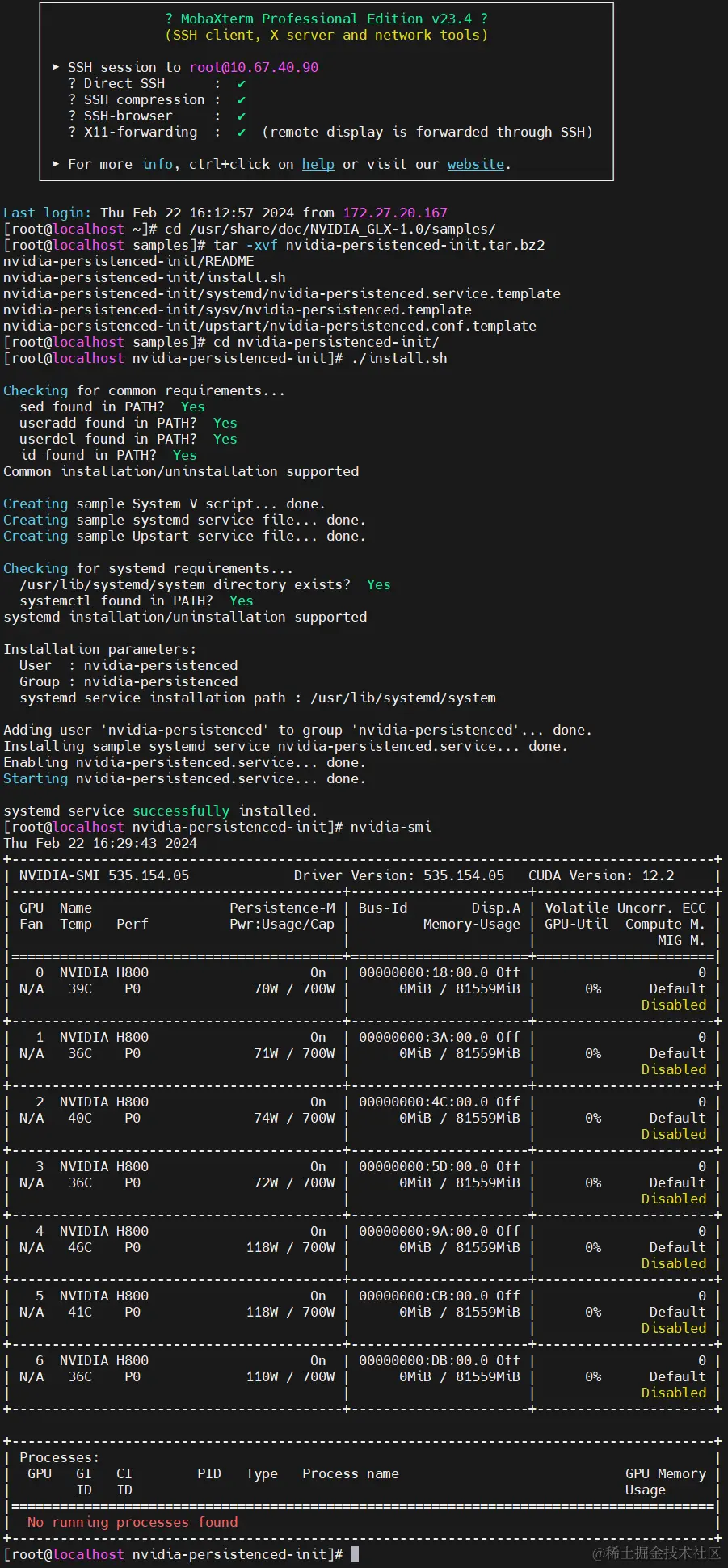Click the PID column header
Image resolution: width=728 pixels, height=1568 pixels.
[209, 1473]
